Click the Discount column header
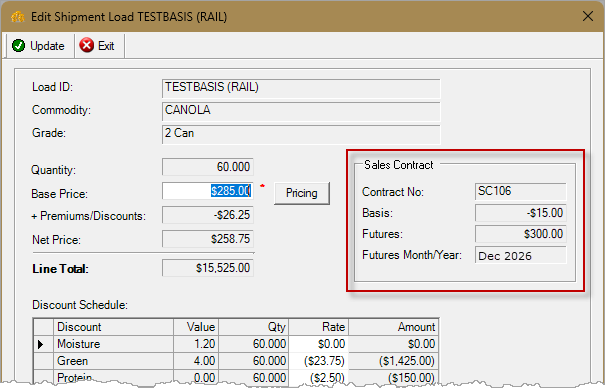The width and height of the screenshot is (605, 388). pos(113,327)
